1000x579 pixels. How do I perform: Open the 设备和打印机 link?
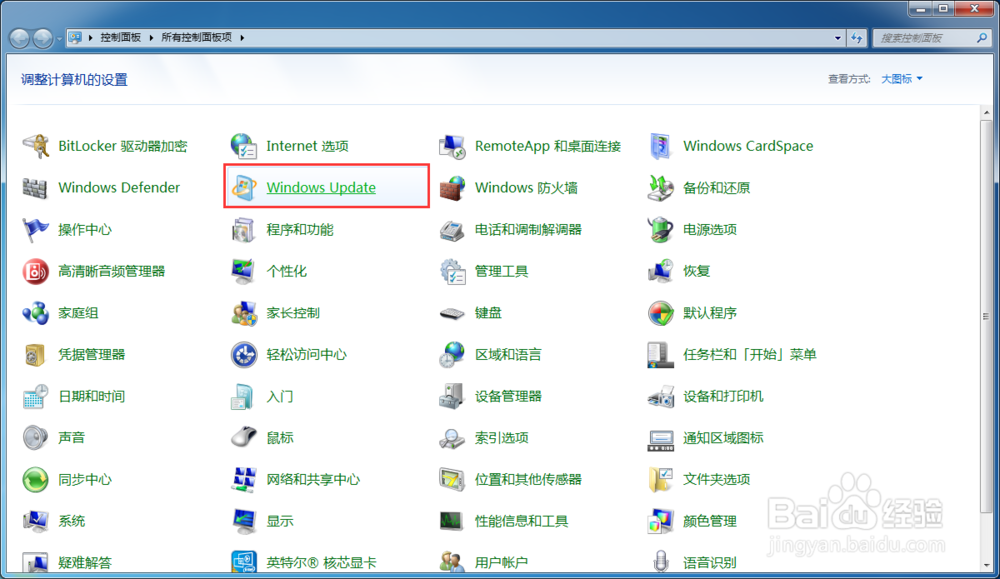[x=723, y=397]
